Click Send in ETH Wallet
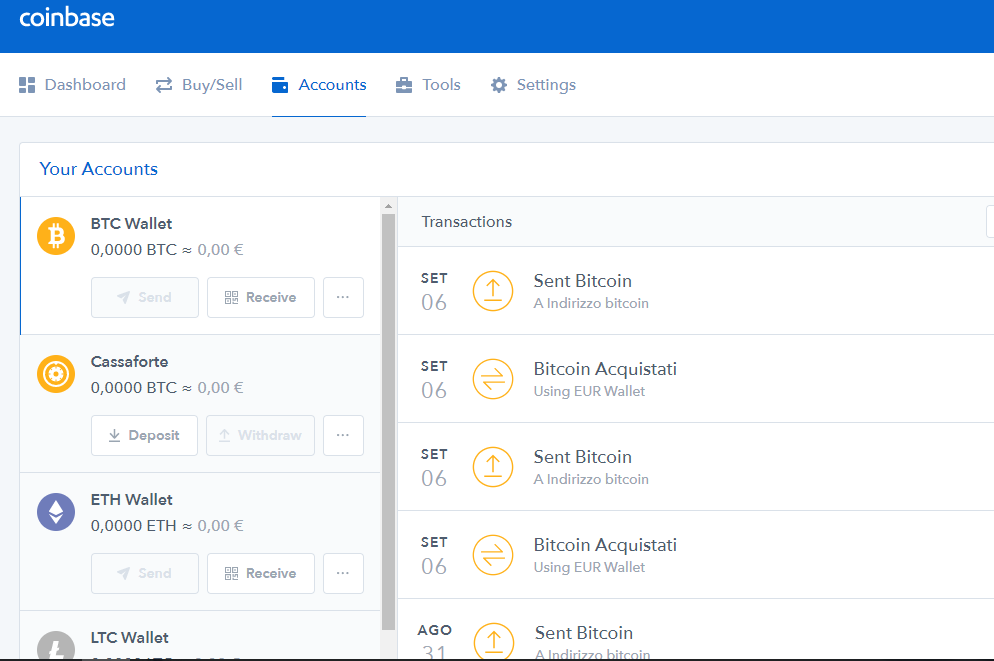The image size is (994, 661). pos(145,574)
